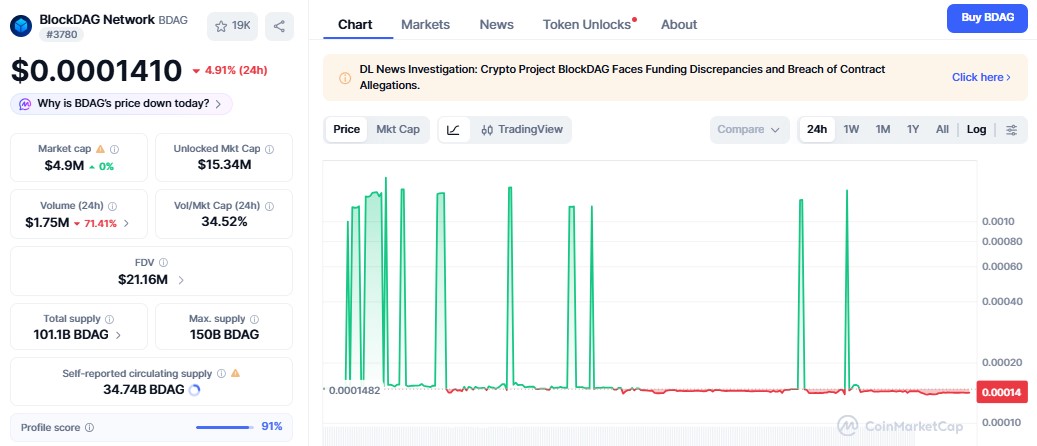Show Total supply info icon

[109, 319]
